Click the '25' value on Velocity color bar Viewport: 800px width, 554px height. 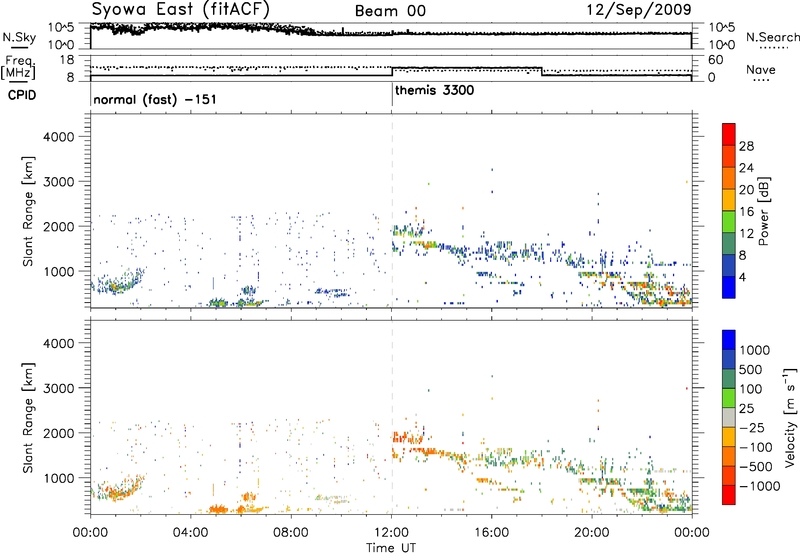tap(747, 409)
